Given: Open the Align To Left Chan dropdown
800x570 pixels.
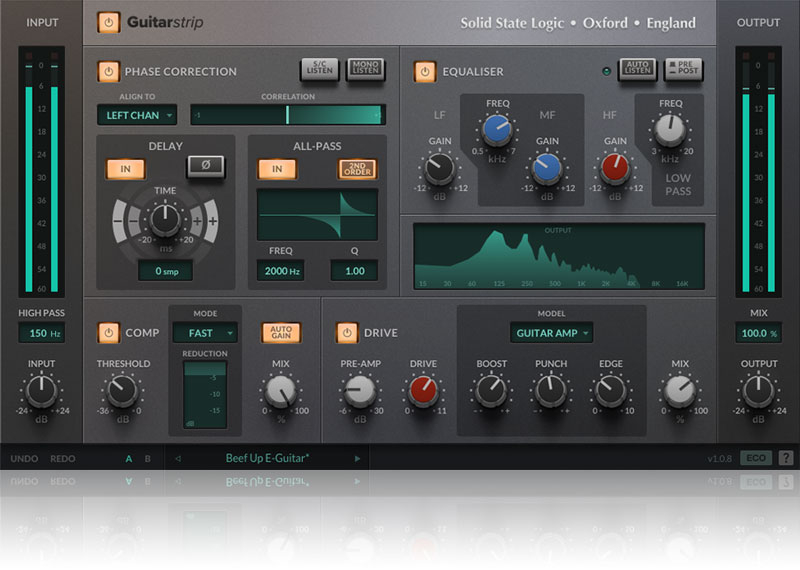Looking at the screenshot, I should (137, 115).
